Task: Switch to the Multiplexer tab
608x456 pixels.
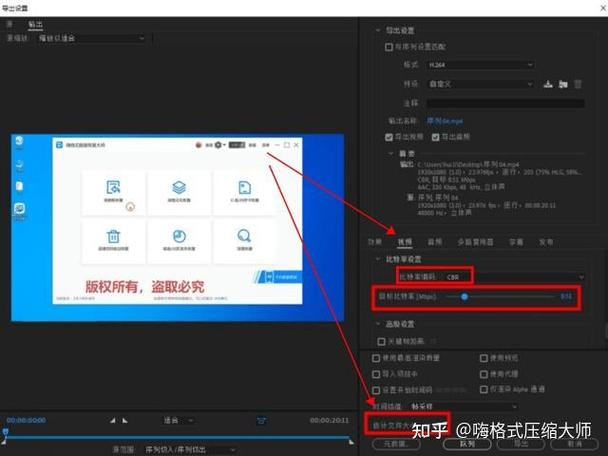Action: (x=475, y=242)
